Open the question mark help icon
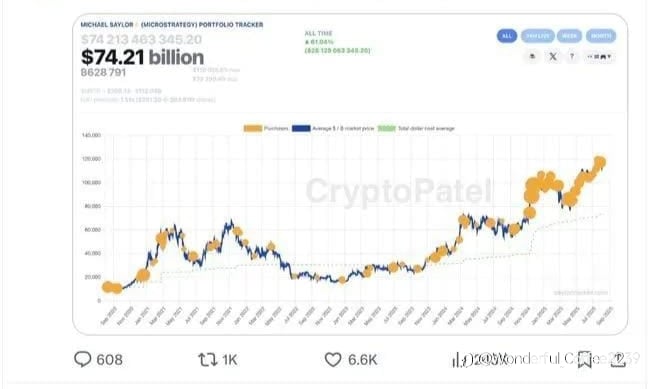This screenshot has width=648, height=389. click(x=572, y=56)
